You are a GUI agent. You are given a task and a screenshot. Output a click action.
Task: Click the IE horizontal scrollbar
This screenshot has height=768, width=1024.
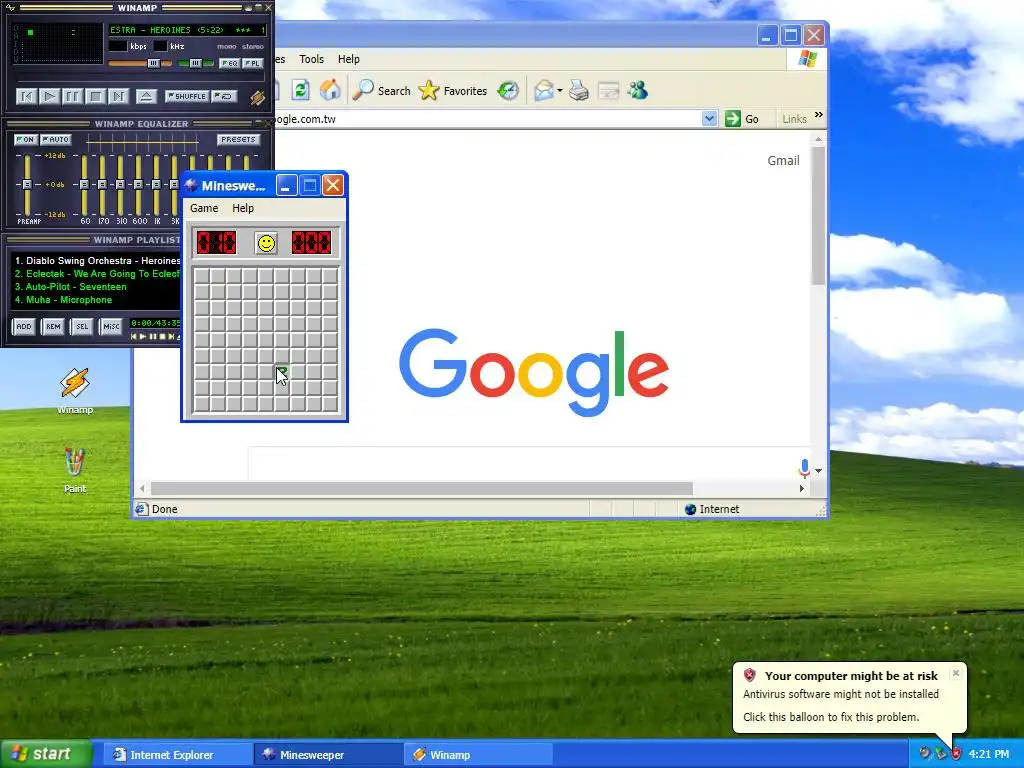[x=422, y=488]
